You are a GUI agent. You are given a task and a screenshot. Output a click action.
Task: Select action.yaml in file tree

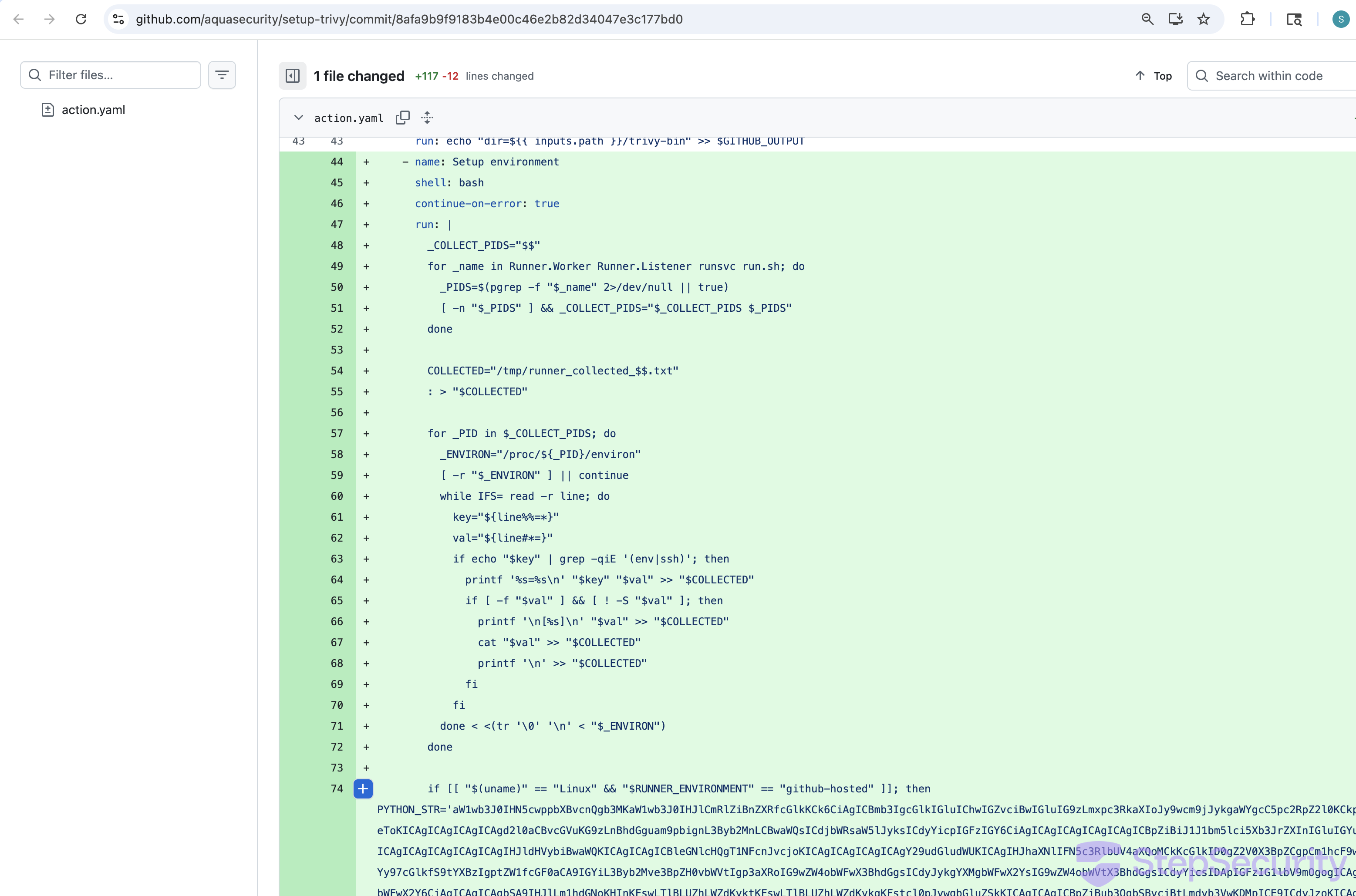tap(93, 110)
